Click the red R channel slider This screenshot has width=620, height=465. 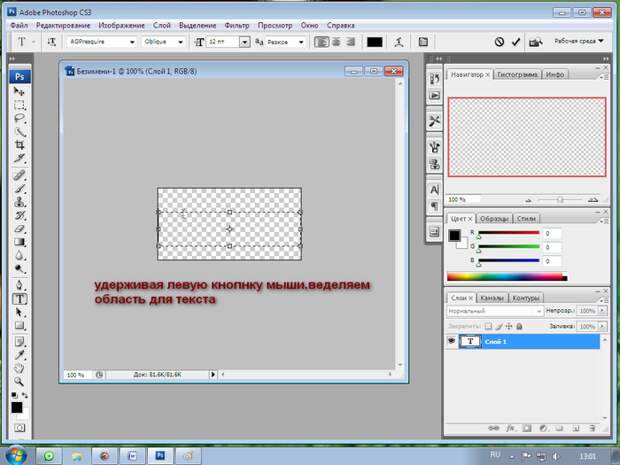coord(508,233)
